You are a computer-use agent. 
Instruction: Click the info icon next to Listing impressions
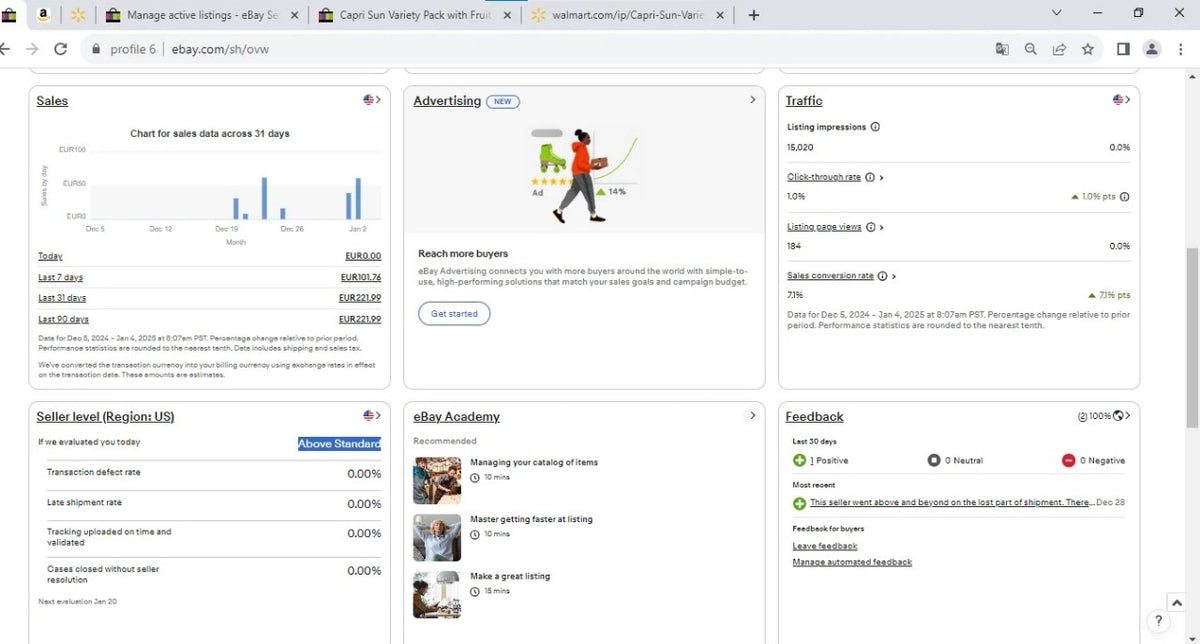point(875,127)
